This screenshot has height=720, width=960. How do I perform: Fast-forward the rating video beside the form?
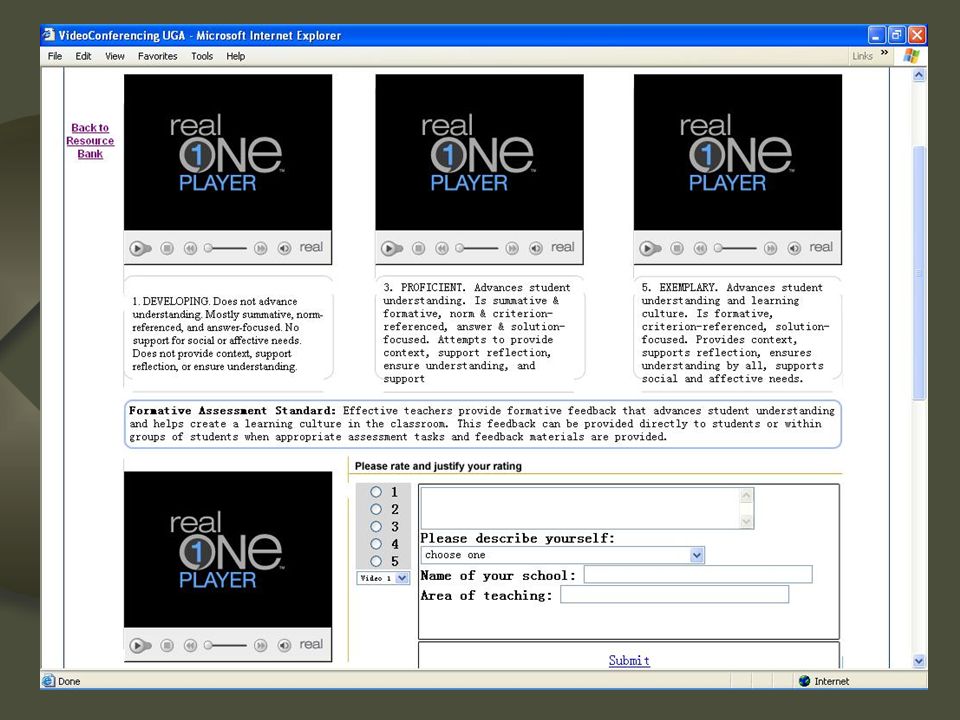tap(261, 645)
